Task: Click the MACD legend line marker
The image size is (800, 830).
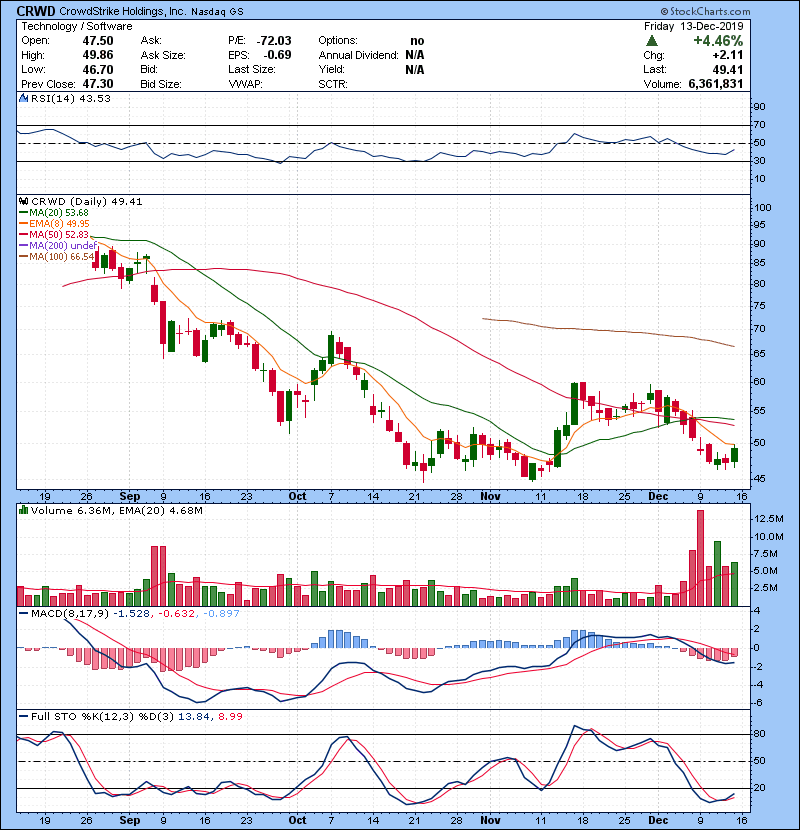Action: (23, 614)
